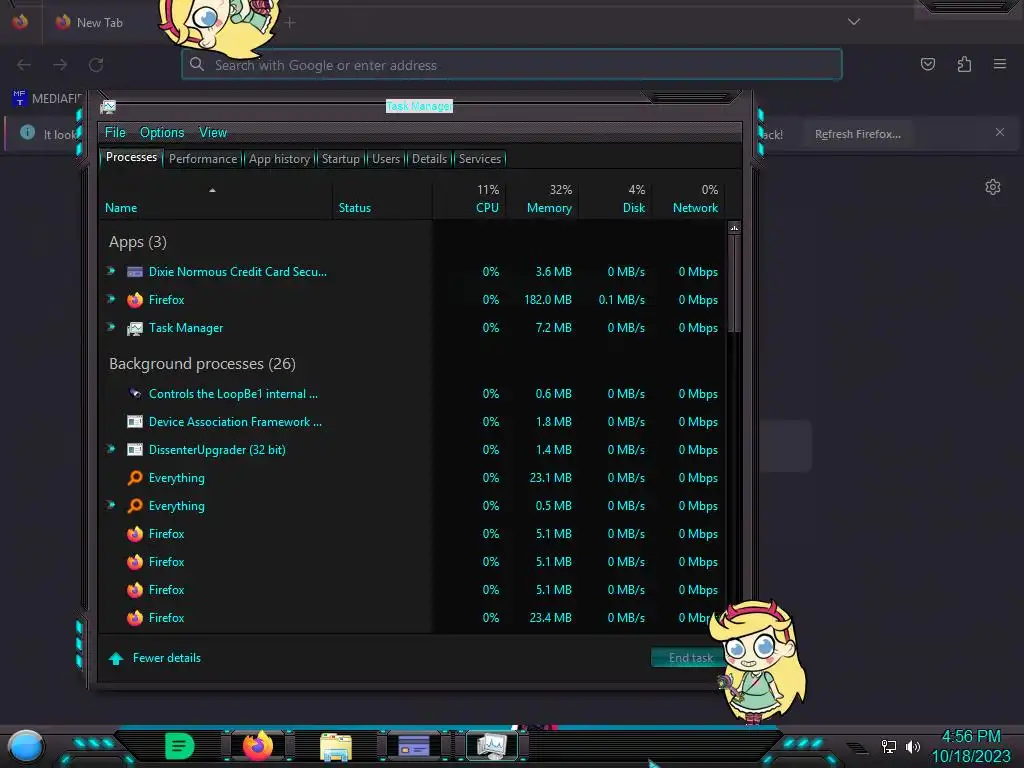Select the Controls the LoopBe1 internal row

(413, 393)
